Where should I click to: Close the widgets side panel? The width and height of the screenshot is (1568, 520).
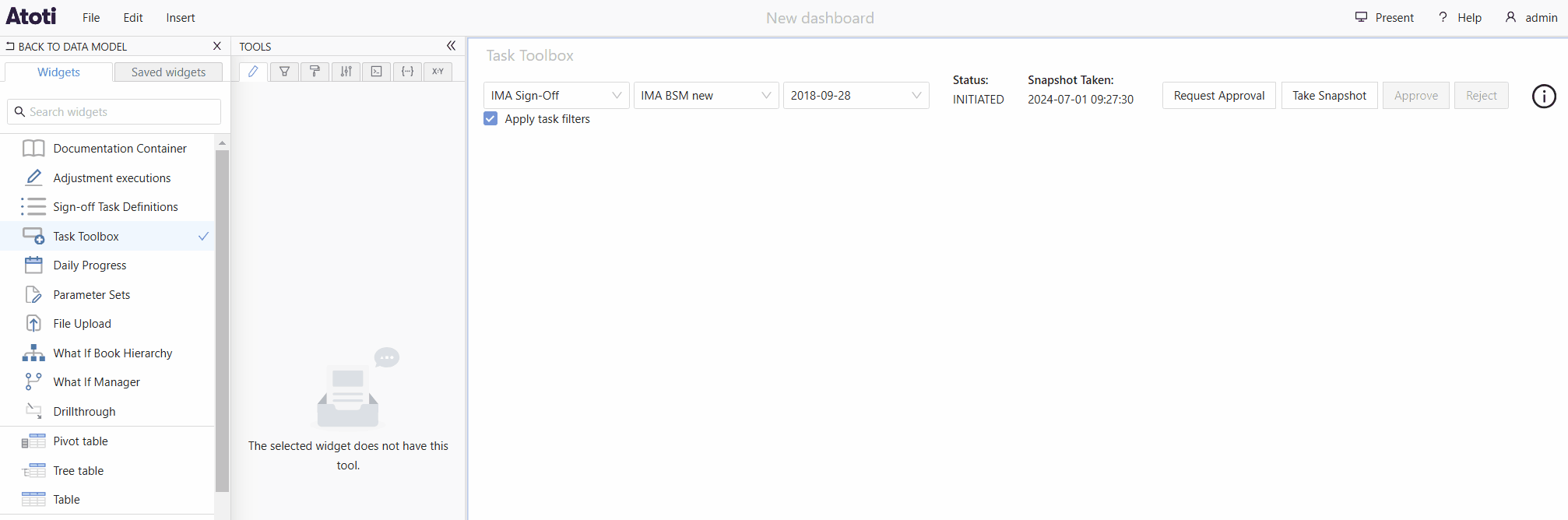coord(217,46)
